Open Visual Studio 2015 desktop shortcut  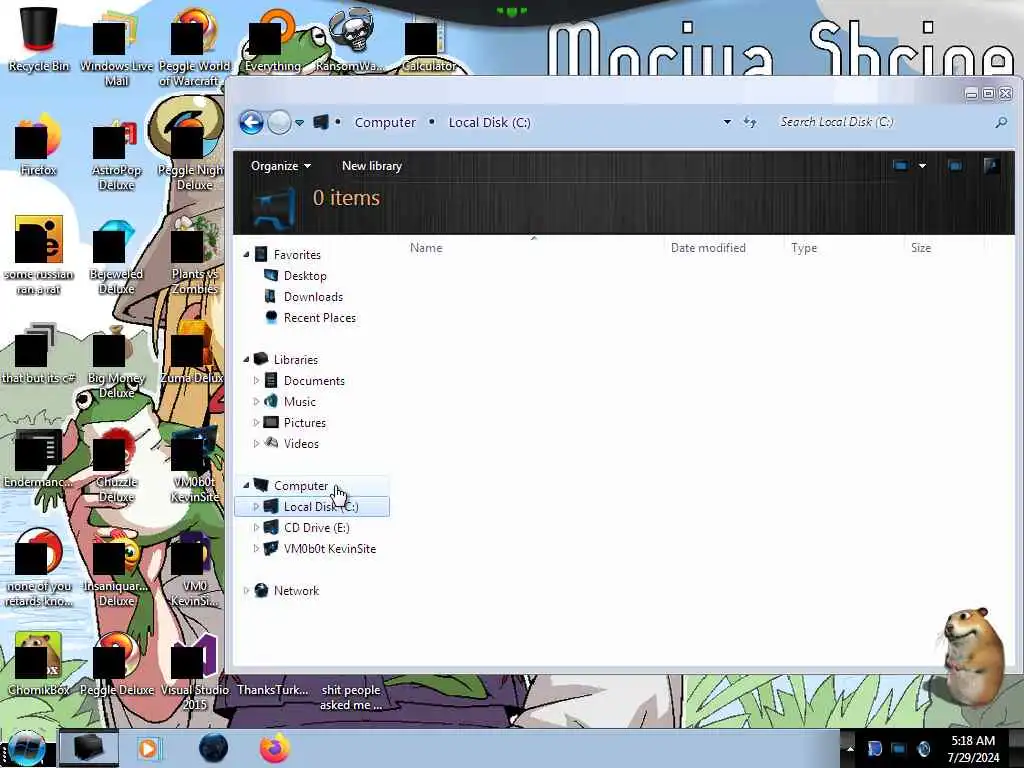coord(194,673)
